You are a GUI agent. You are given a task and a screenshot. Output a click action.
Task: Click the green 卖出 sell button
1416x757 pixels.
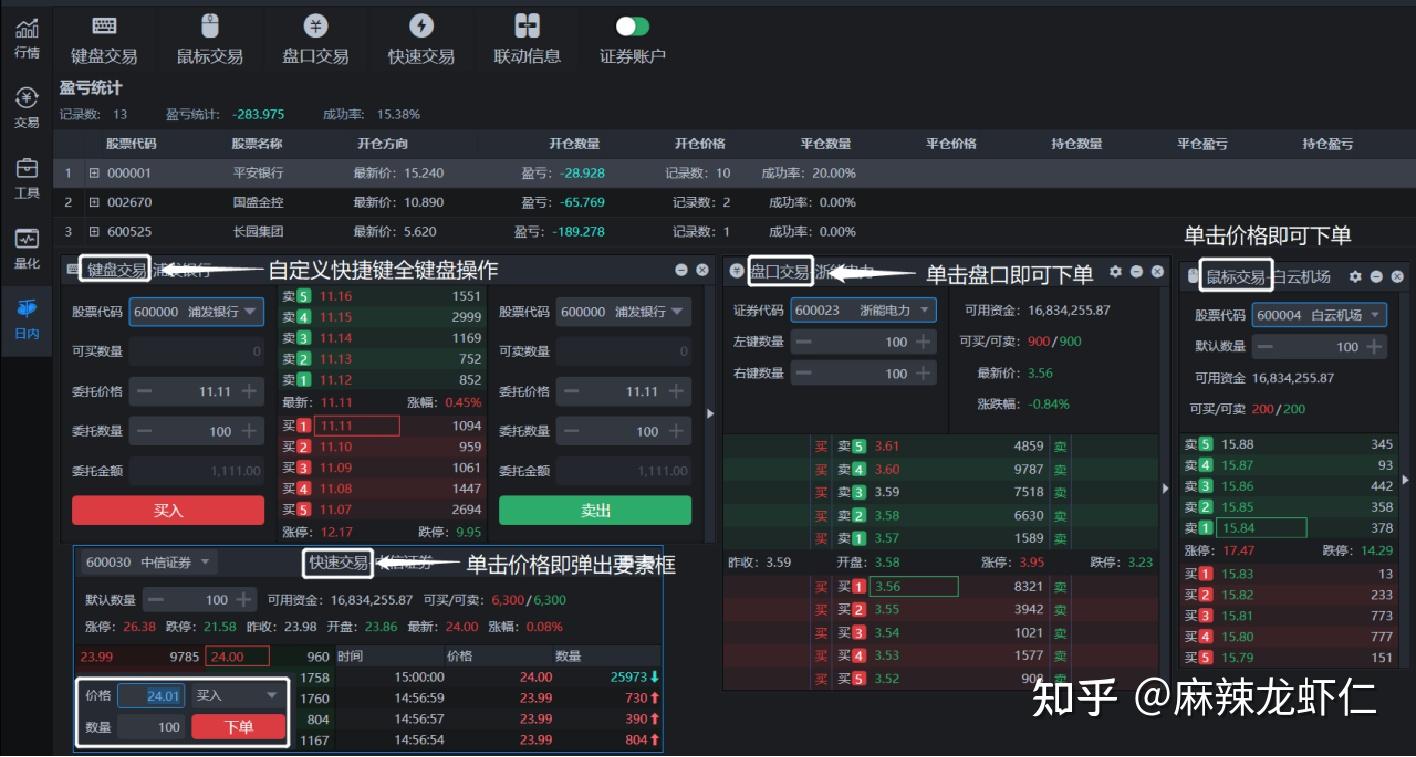(595, 510)
